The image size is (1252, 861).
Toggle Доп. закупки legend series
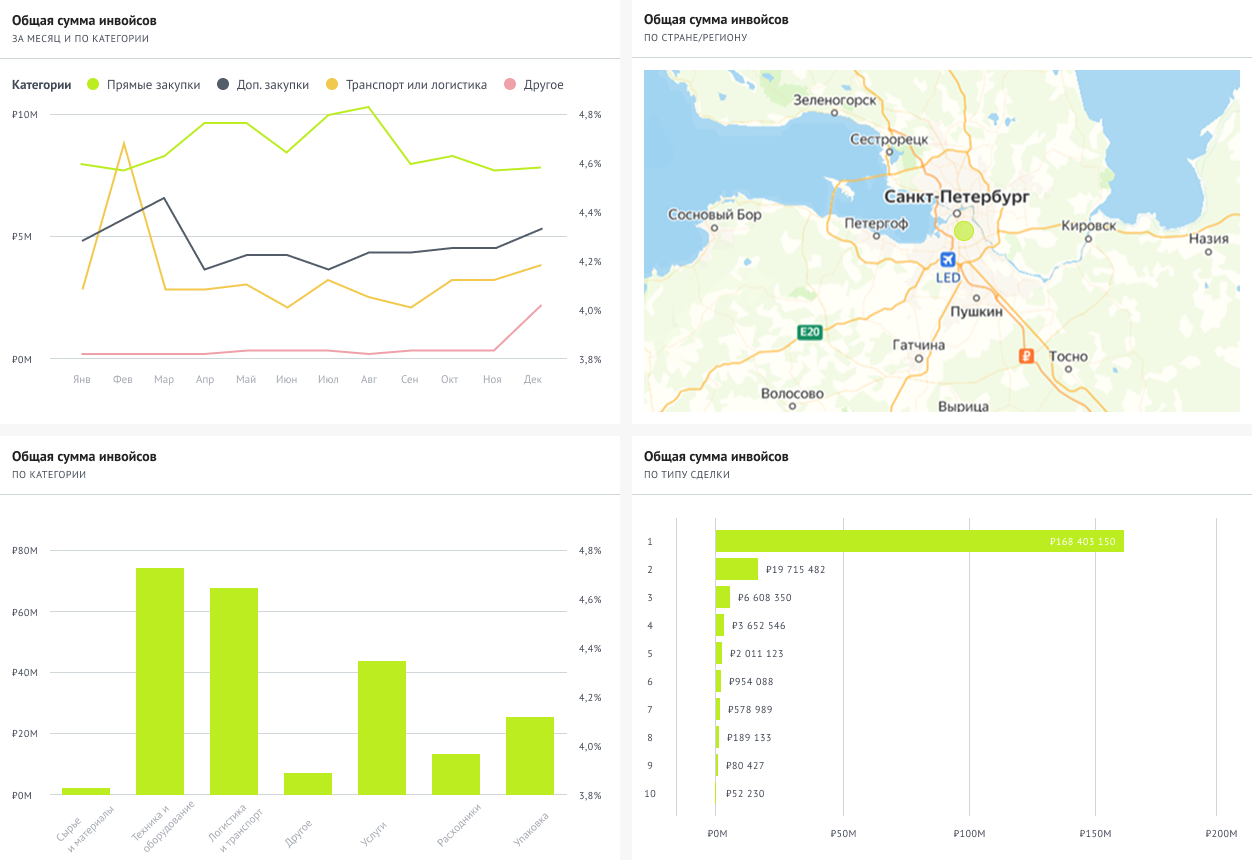click(x=263, y=85)
